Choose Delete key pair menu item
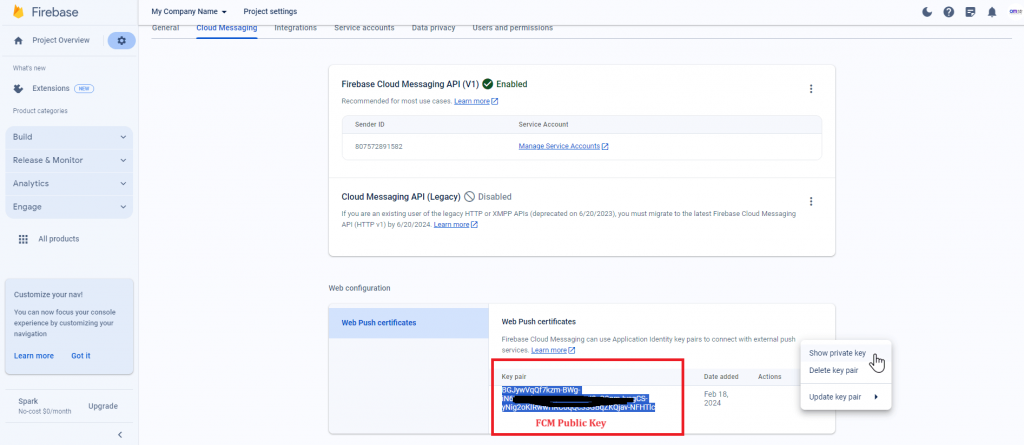Viewport: 1024px width, 445px height. pyautogui.click(x=846, y=371)
